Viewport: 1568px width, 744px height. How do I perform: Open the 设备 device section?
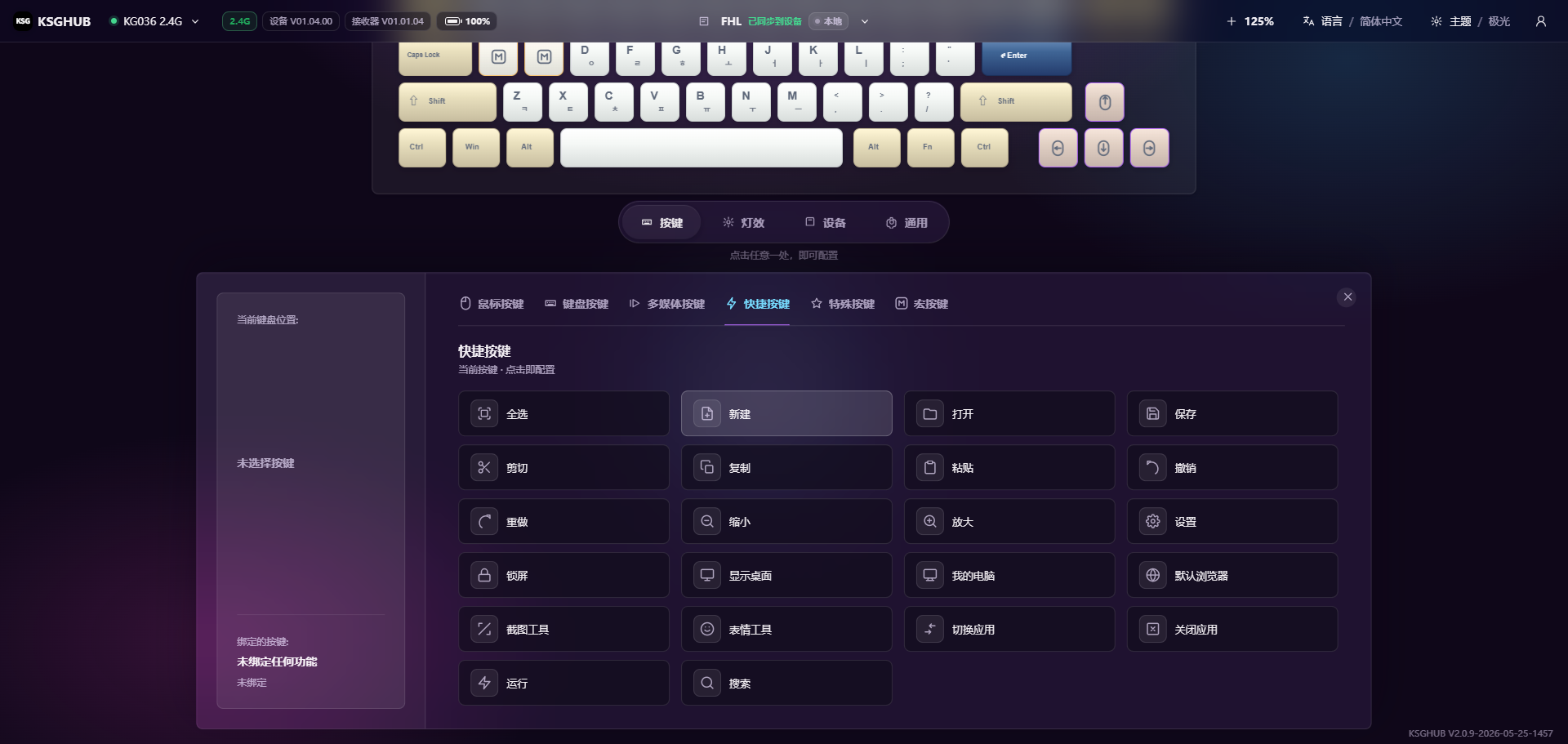[825, 223]
